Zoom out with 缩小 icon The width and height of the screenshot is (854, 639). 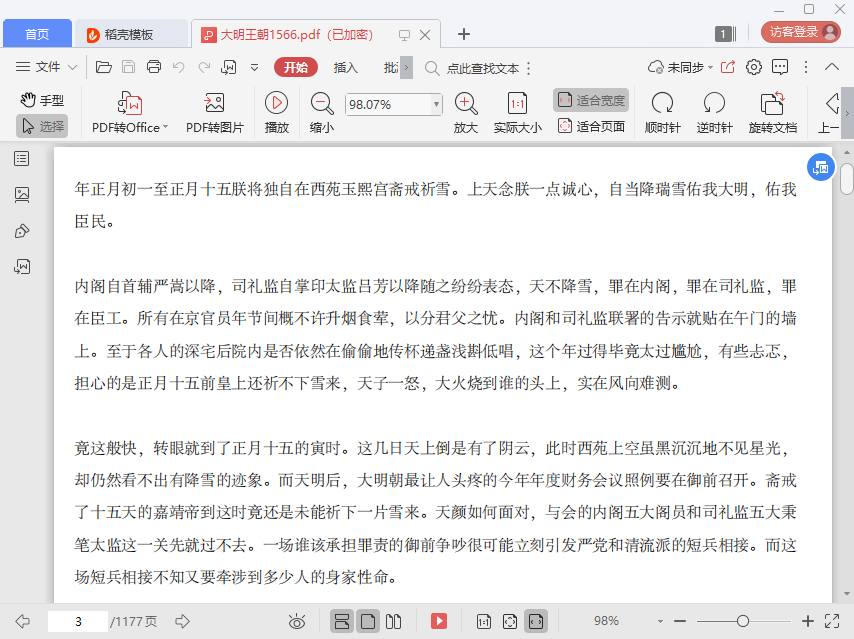pyautogui.click(x=321, y=113)
